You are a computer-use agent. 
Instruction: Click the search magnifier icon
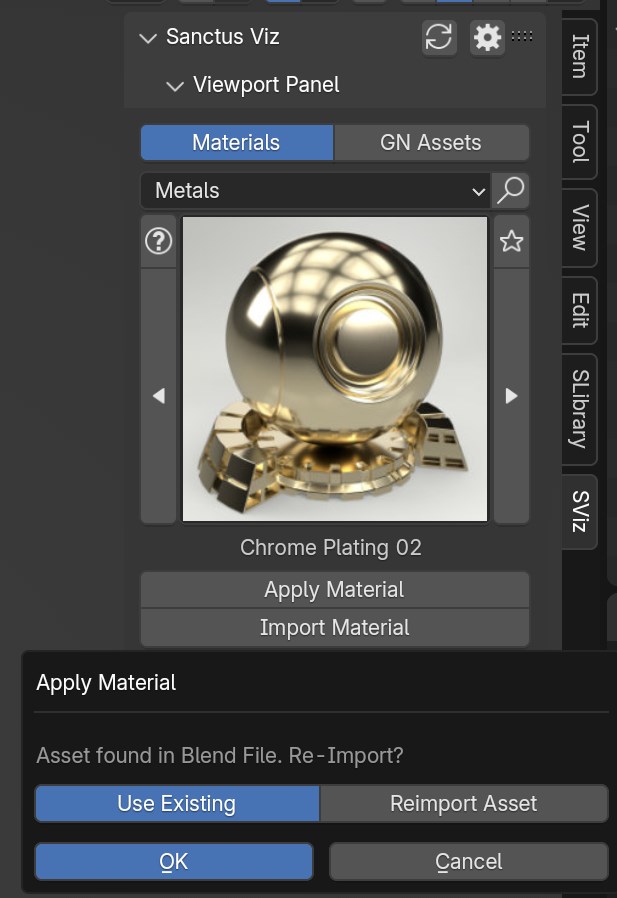[511, 190]
